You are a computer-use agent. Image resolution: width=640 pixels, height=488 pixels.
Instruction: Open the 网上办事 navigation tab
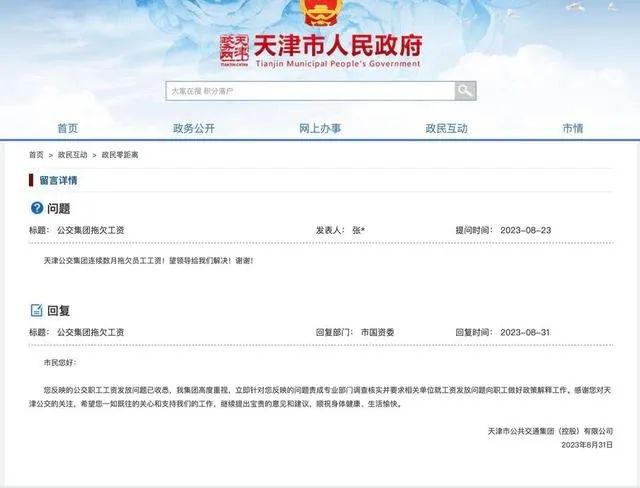(320, 129)
